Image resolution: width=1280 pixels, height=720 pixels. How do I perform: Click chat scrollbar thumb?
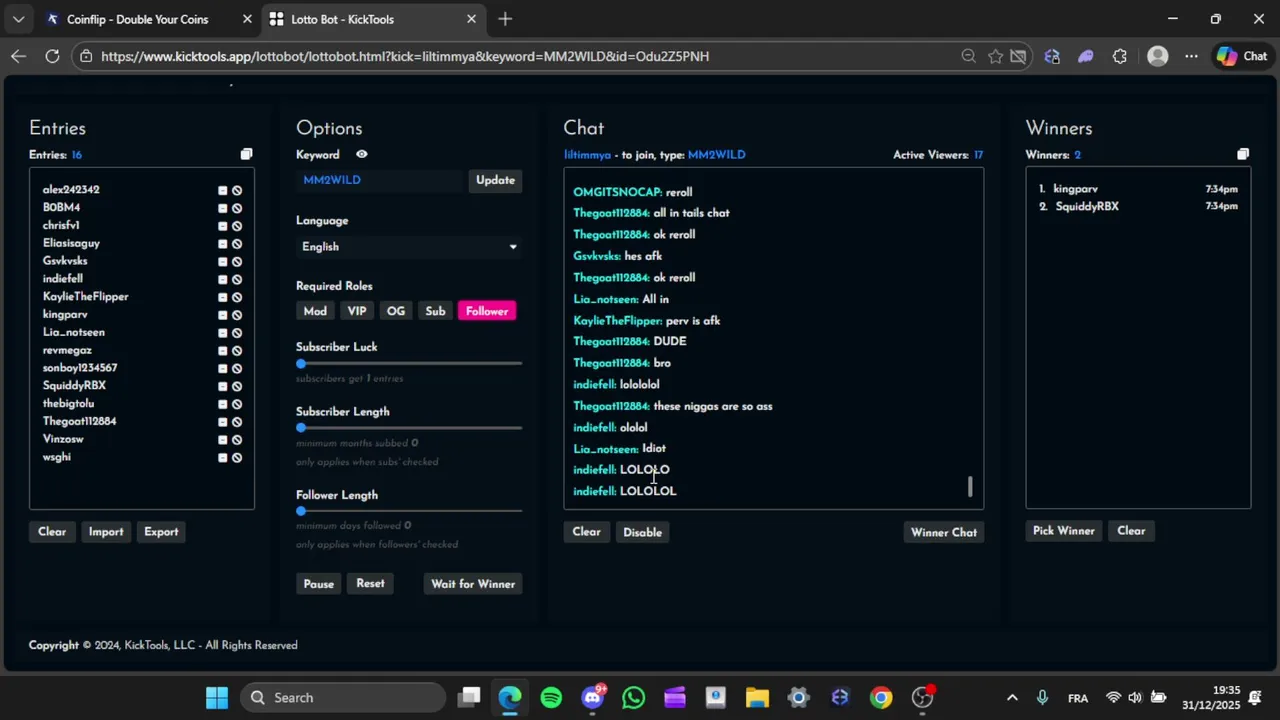click(970, 487)
